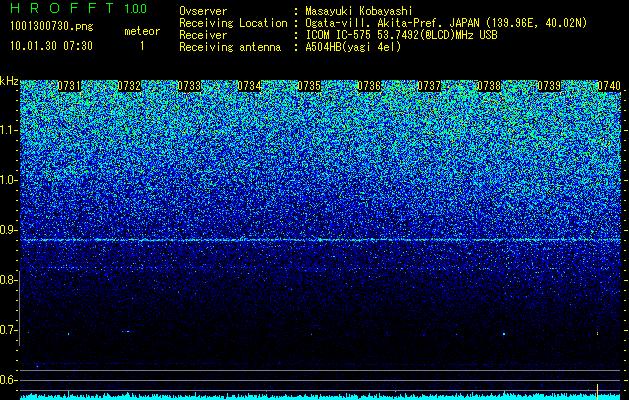The image size is (629, 400).
Task: Click the 0740 time marker
Action: coord(609,86)
